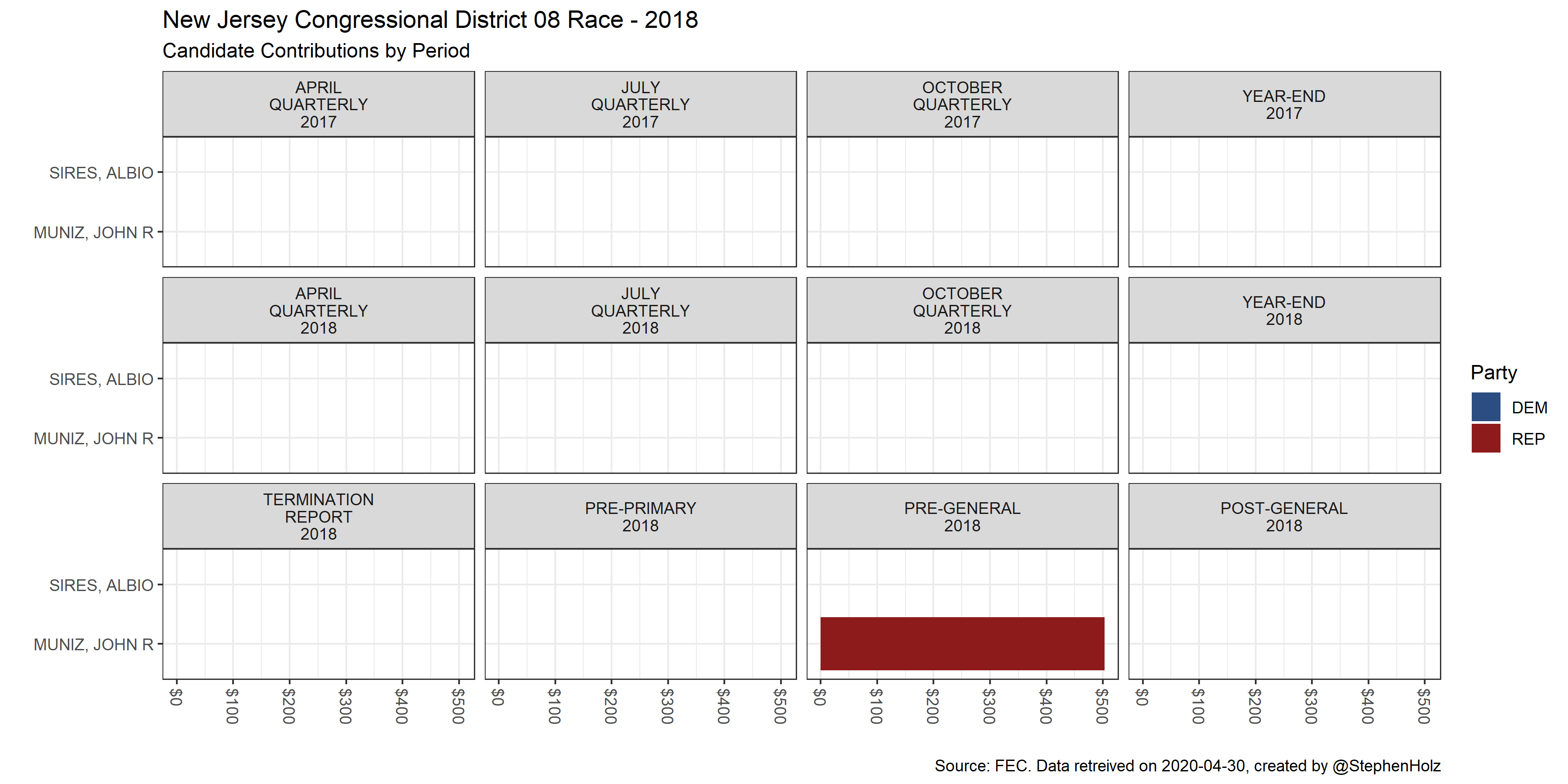Click the REP red legend swatch
This screenshot has width=1568, height=784.
click(1485, 439)
